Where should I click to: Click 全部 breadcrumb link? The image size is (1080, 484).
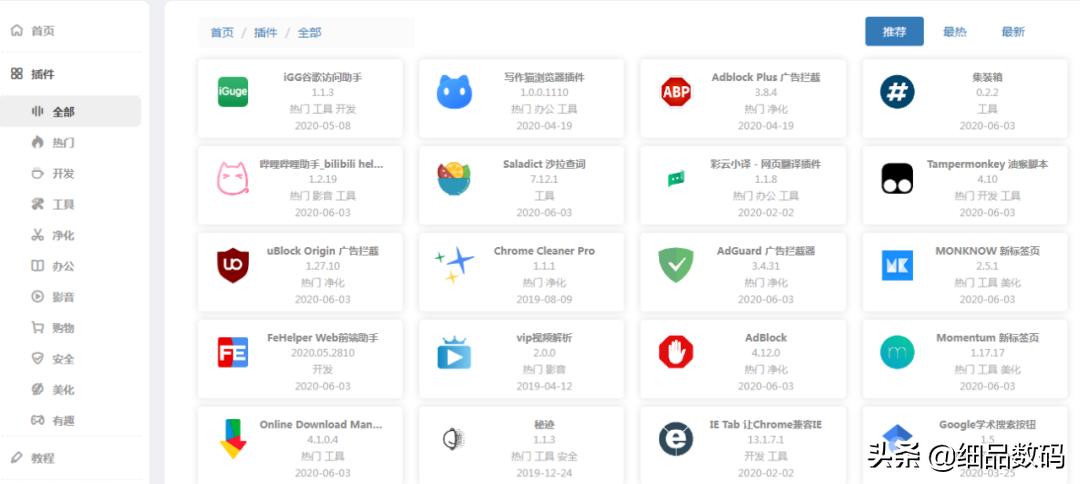coord(309,32)
